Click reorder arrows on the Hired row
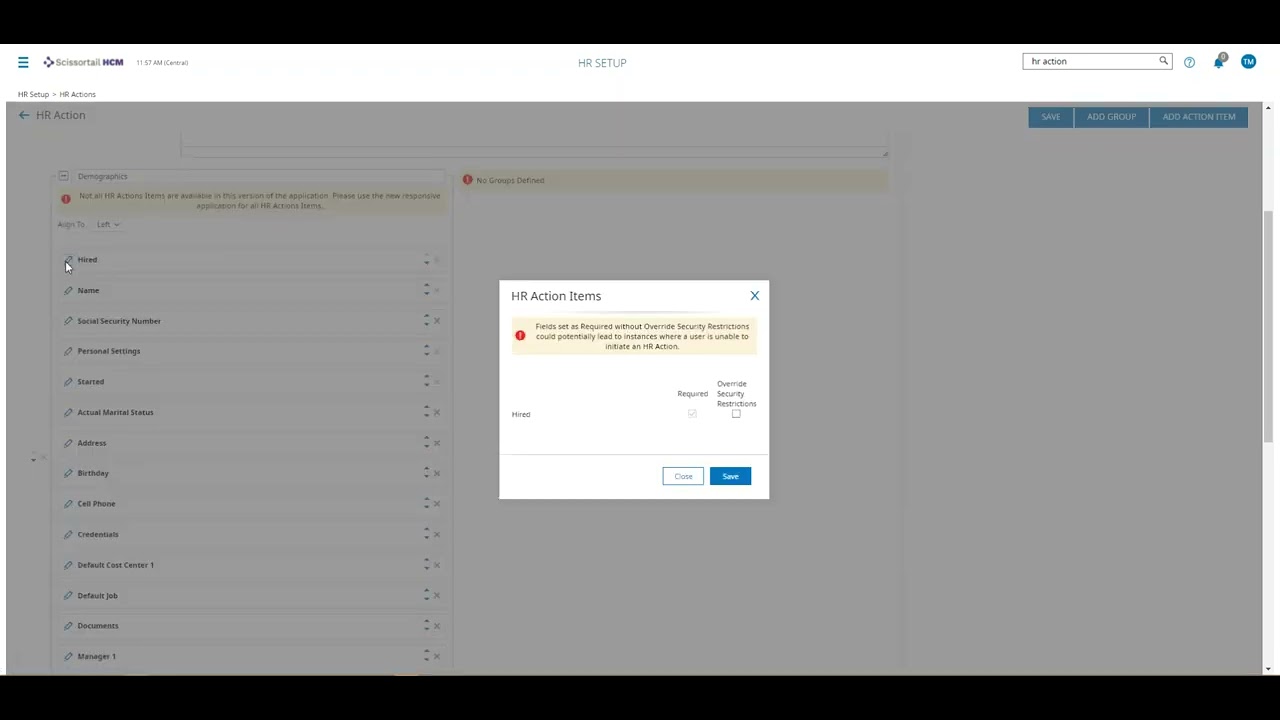 pos(426,260)
